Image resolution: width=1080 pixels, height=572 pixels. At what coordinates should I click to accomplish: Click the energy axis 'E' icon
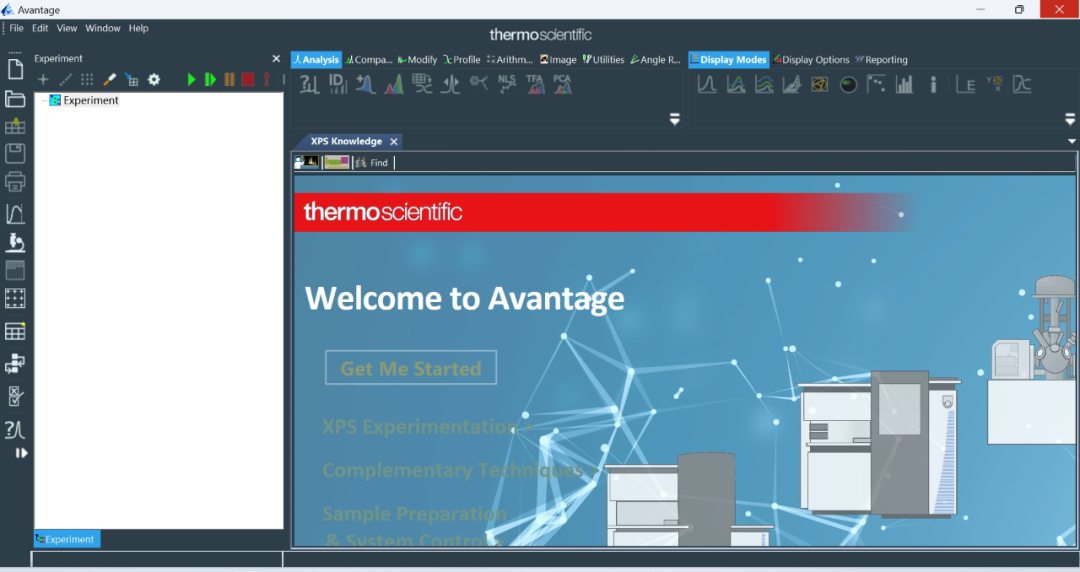tap(966, 84)
